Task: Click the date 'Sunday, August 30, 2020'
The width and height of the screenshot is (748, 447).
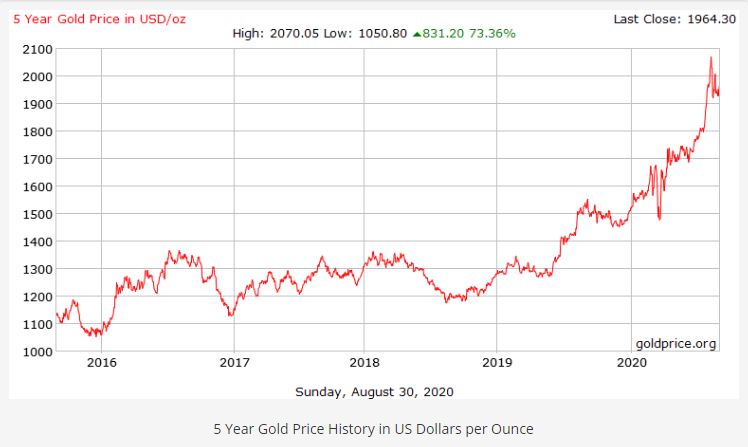Action: [x=373, y=390]
